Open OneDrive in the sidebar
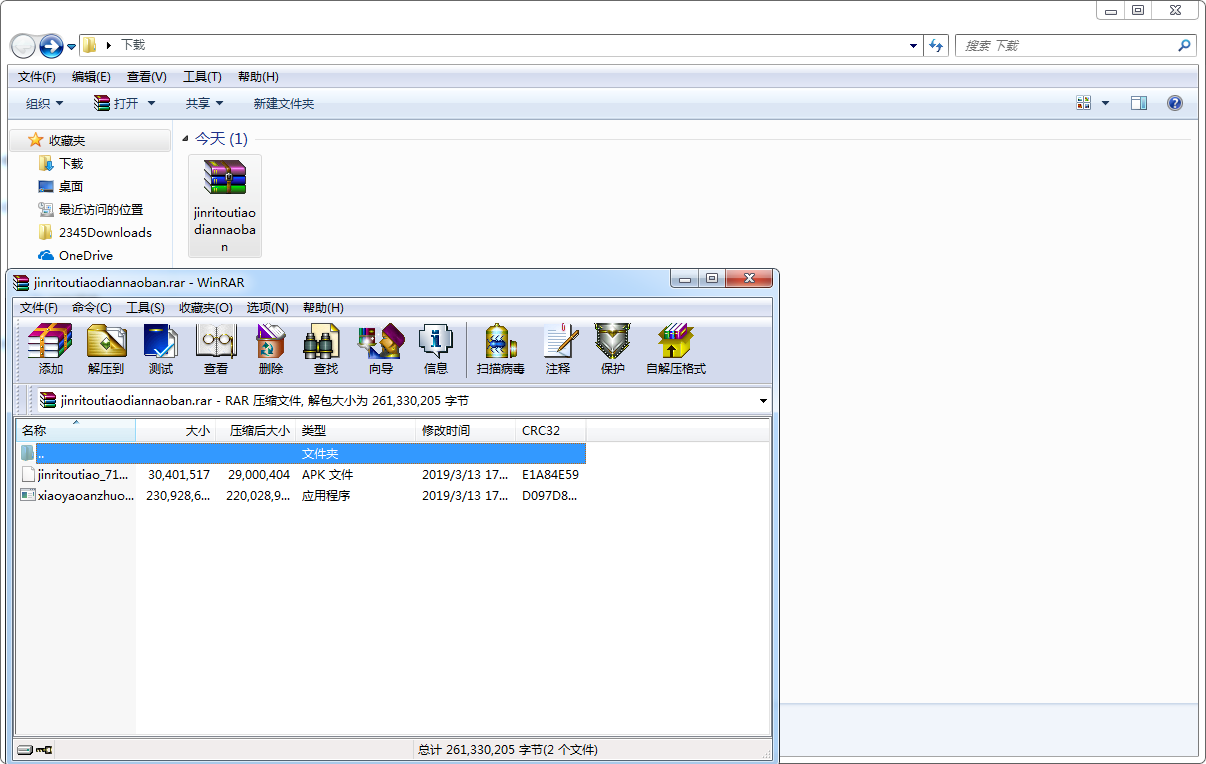 click(x=76, y=256)
